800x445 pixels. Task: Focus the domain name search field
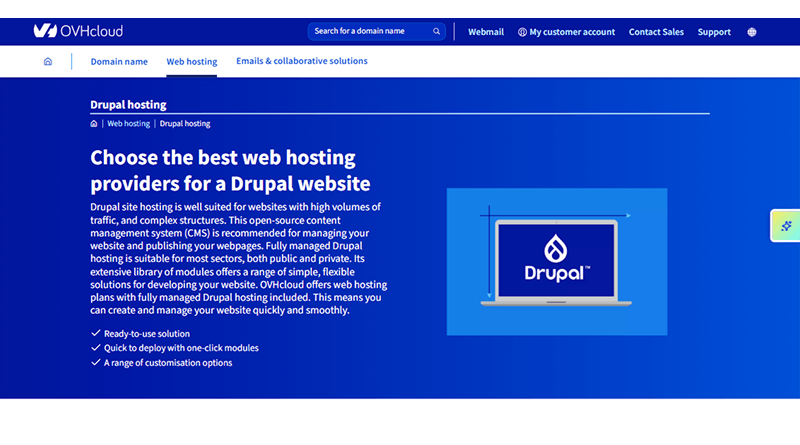pyautogui.click(x=377, y=31)
